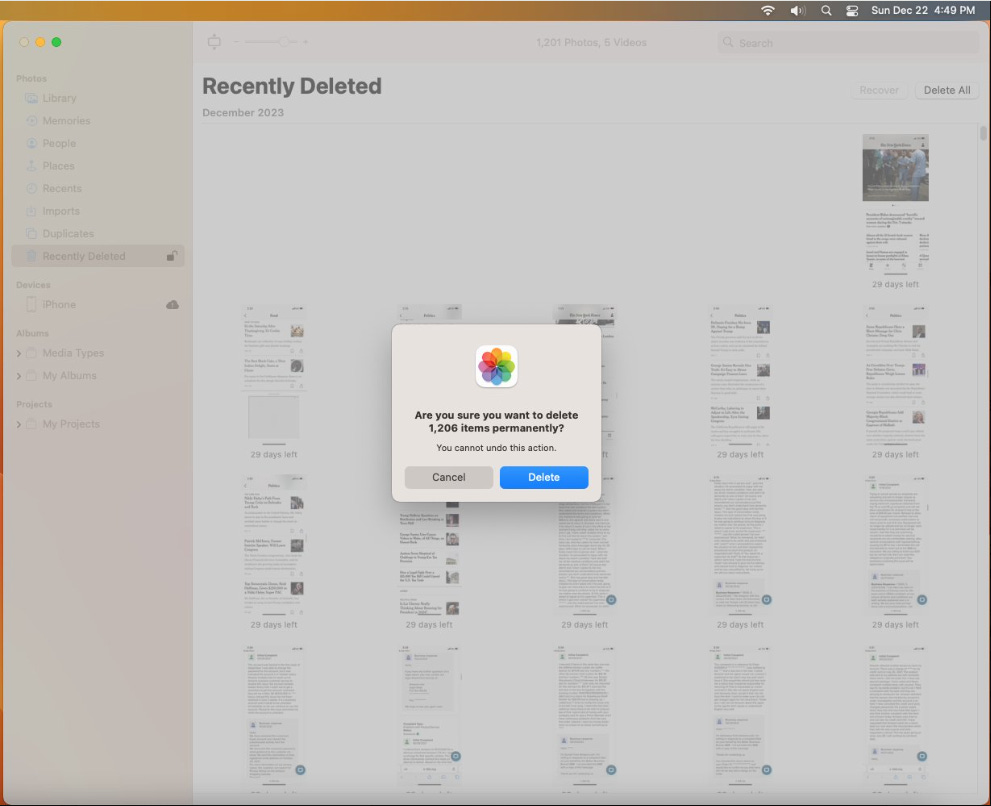Click the Library sidebar icon
The height and width of the screenshot is (806, 991).
[31, 98]
